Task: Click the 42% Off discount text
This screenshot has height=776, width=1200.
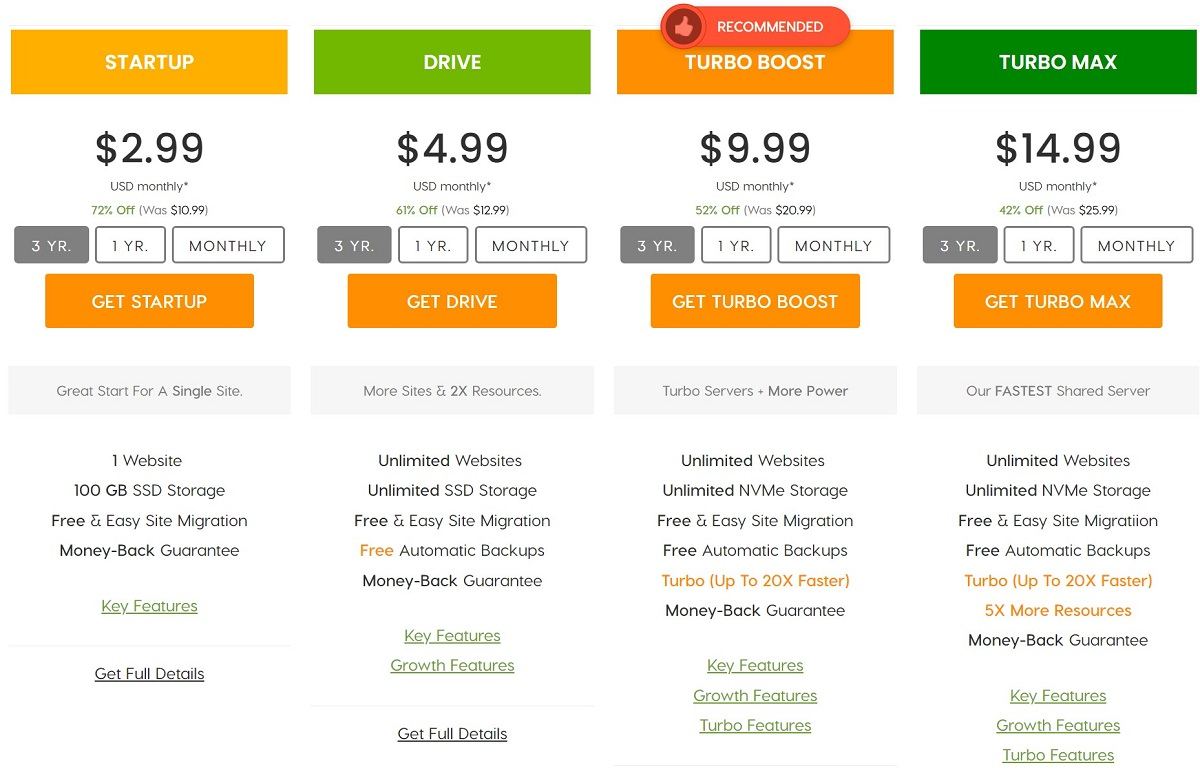Action: pos(1020,210)
